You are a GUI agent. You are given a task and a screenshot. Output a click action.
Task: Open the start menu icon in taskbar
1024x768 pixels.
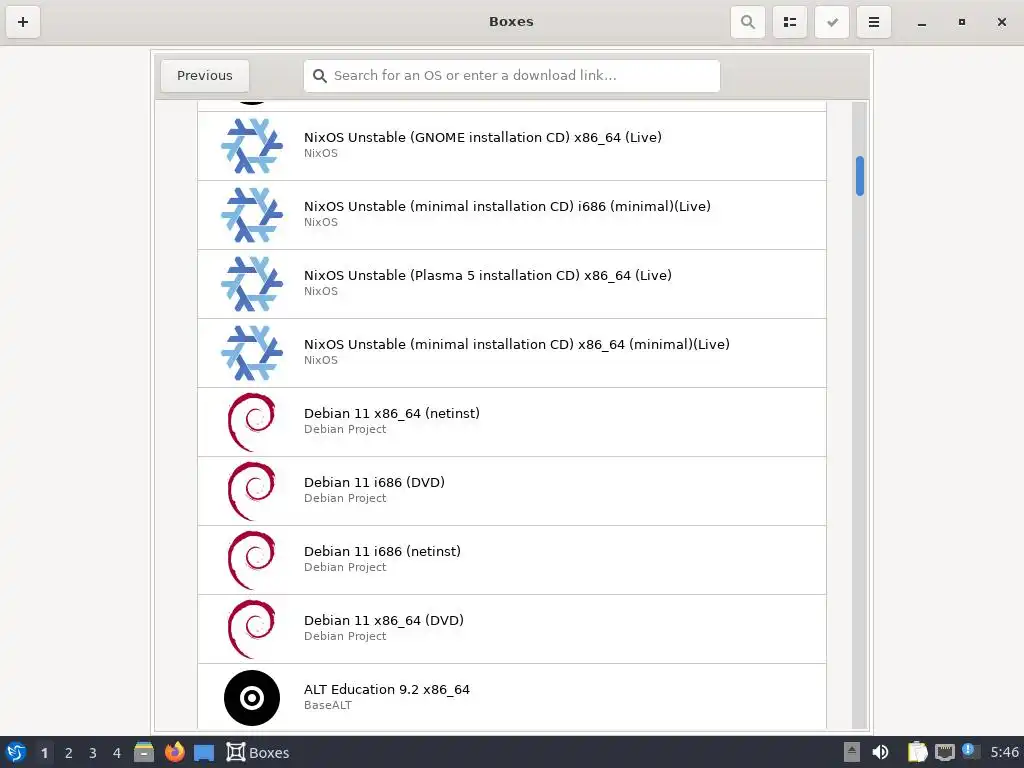click(x=16, y=752)
